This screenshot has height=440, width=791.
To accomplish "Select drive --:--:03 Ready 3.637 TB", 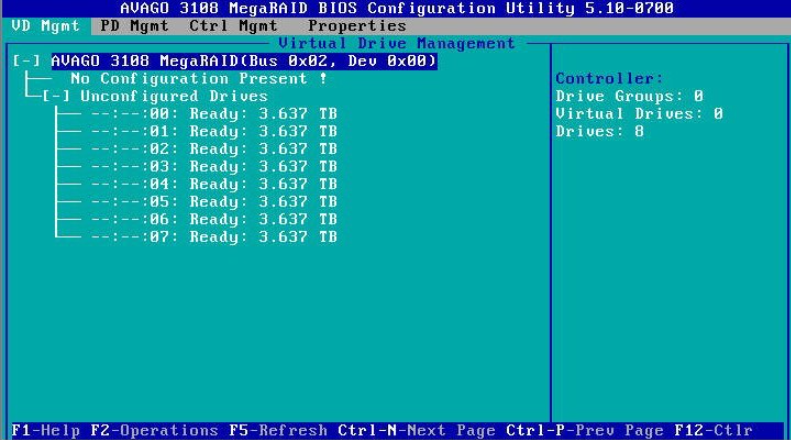I will [214, 167].
